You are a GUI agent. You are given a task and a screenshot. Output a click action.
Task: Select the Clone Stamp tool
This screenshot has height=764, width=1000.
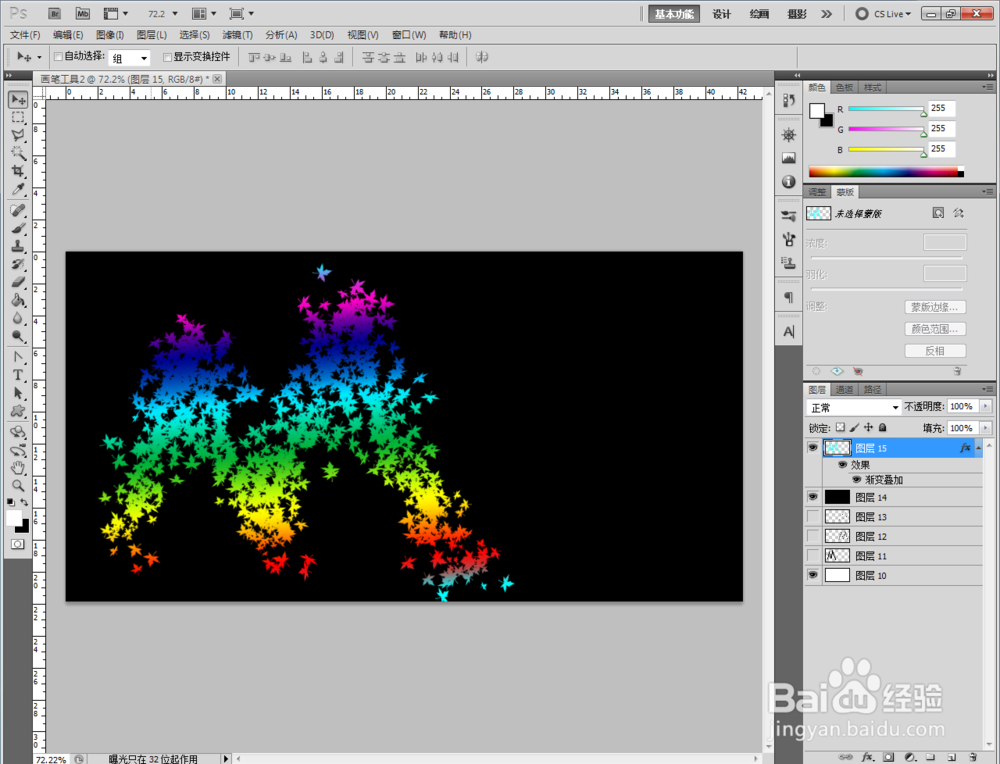pos(18,246)
